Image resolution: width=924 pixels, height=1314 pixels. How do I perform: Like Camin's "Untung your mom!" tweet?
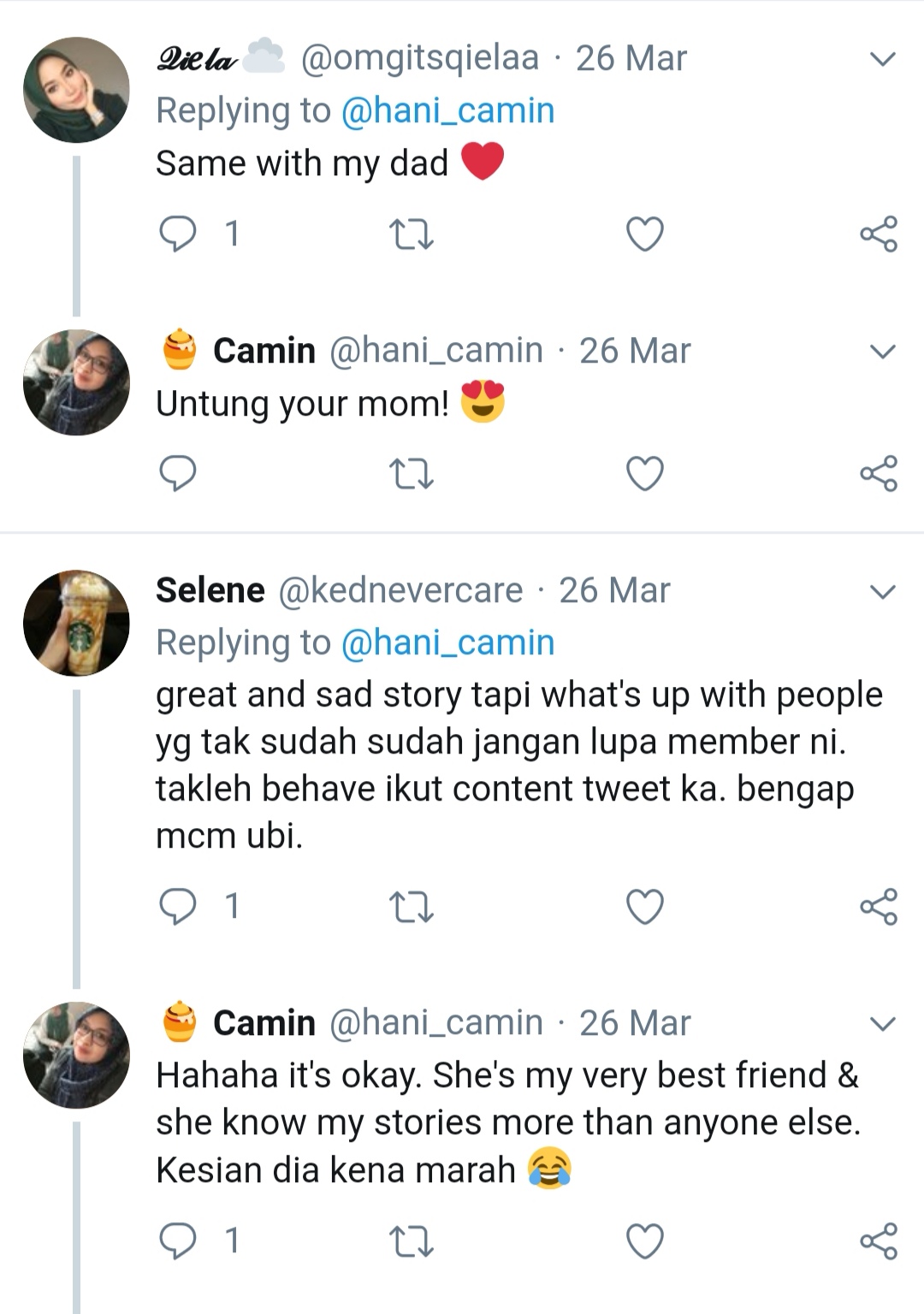click(645, 474)
